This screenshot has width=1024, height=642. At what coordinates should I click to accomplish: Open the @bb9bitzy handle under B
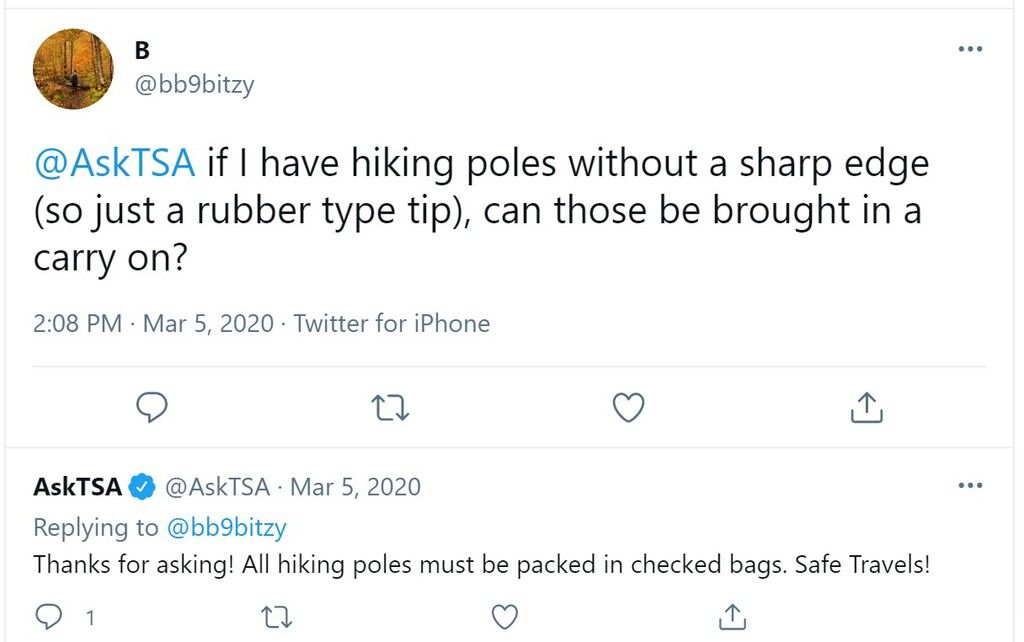click(194, 85)
